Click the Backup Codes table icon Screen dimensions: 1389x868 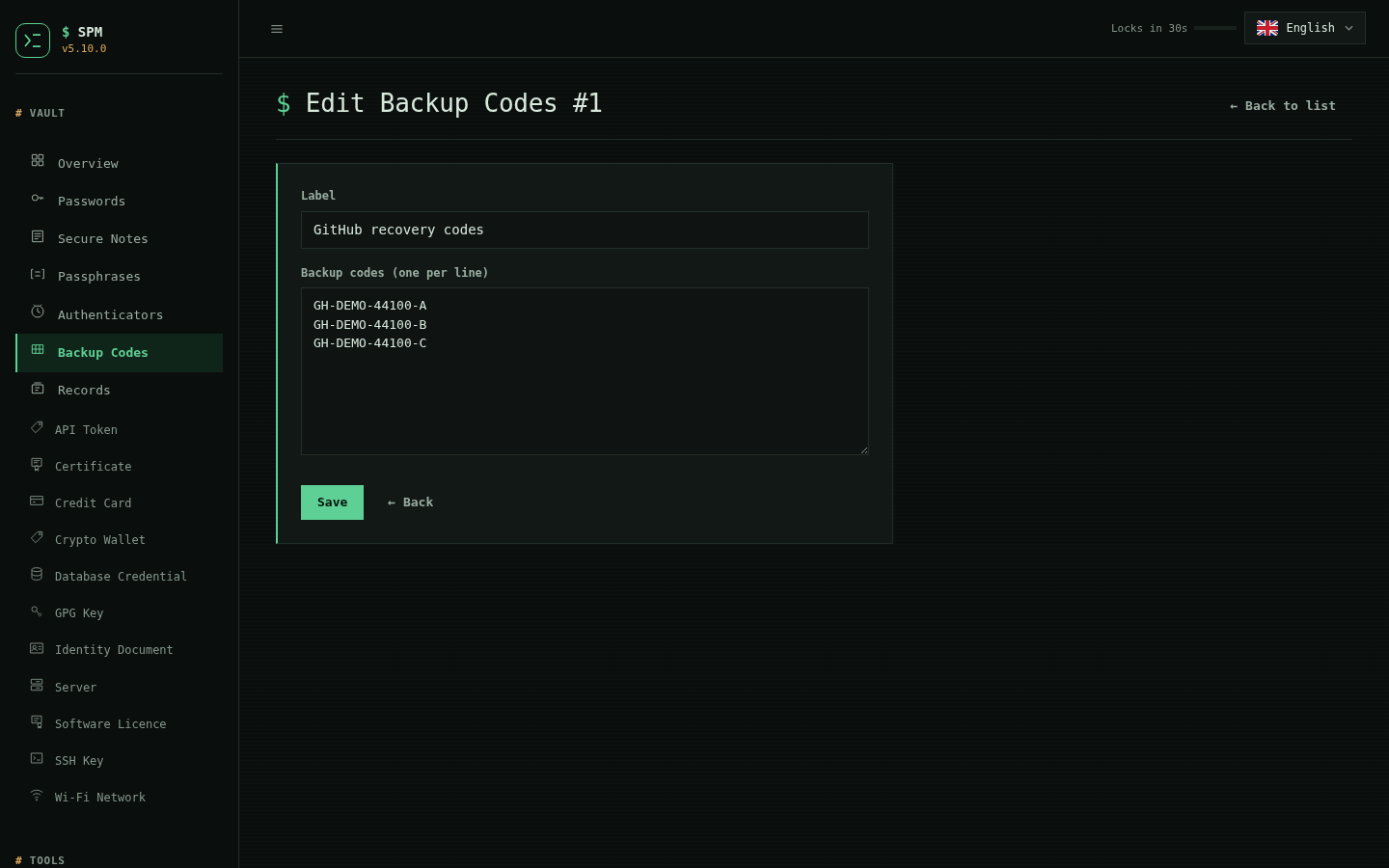(x=38, y=349)
